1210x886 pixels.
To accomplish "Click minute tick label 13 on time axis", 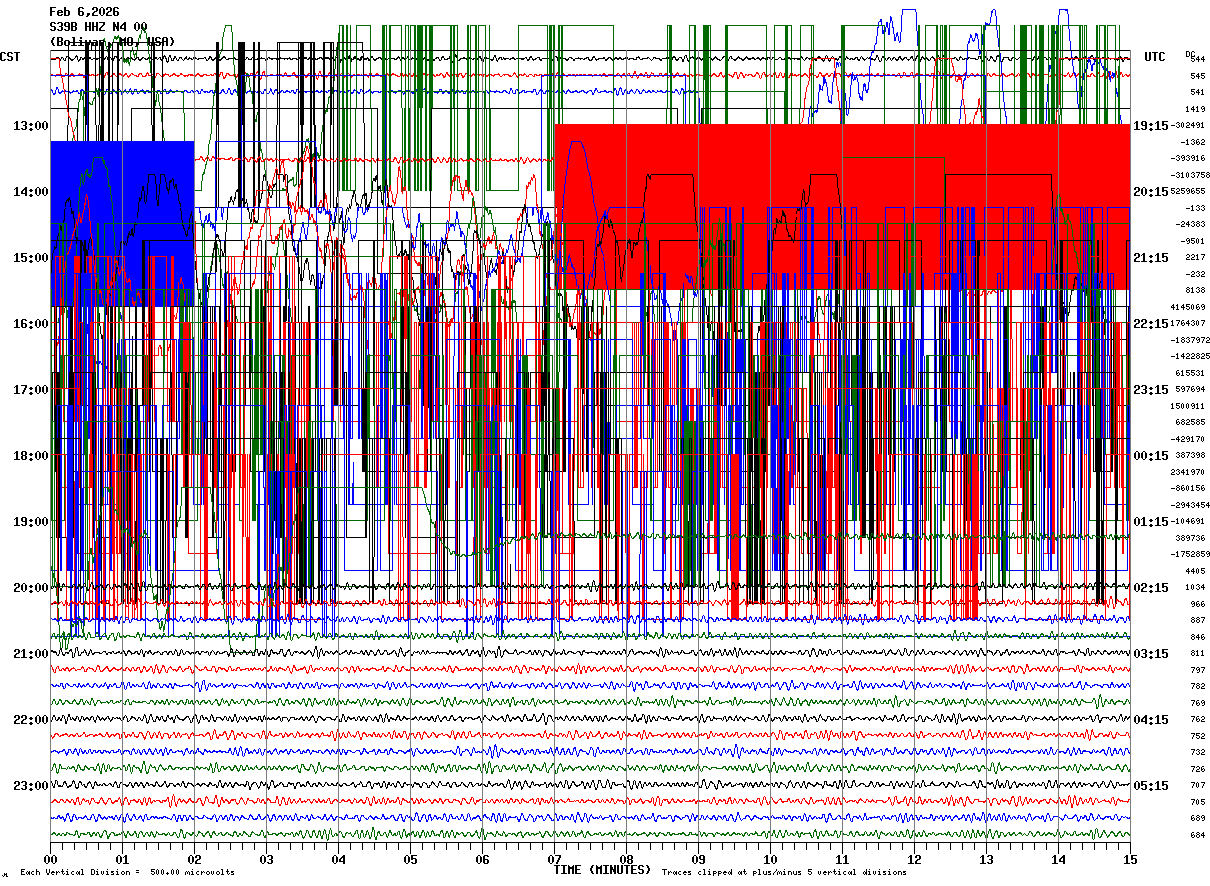I will click(986, 859).
